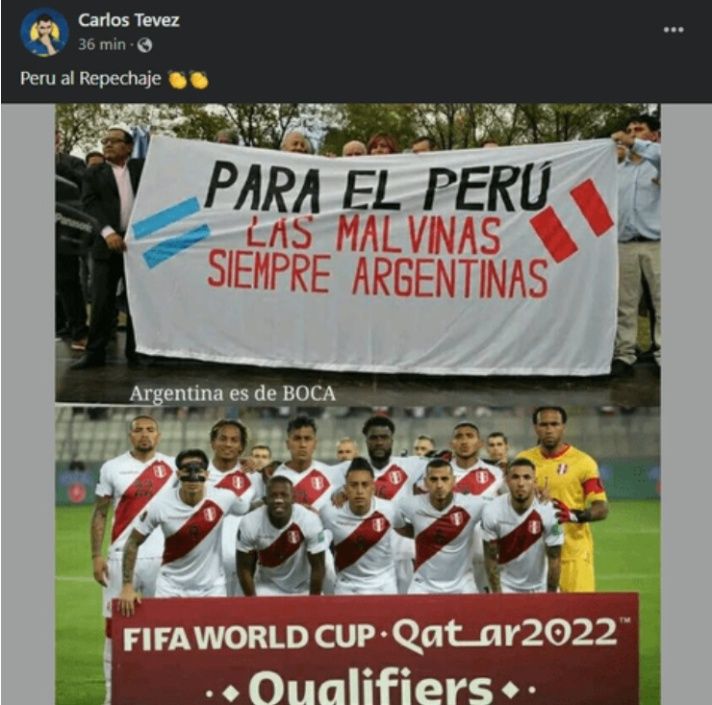Click the light-blue Argentine flag stripes on banner
The width and height of the screenshot is (712, 705).
171,232
